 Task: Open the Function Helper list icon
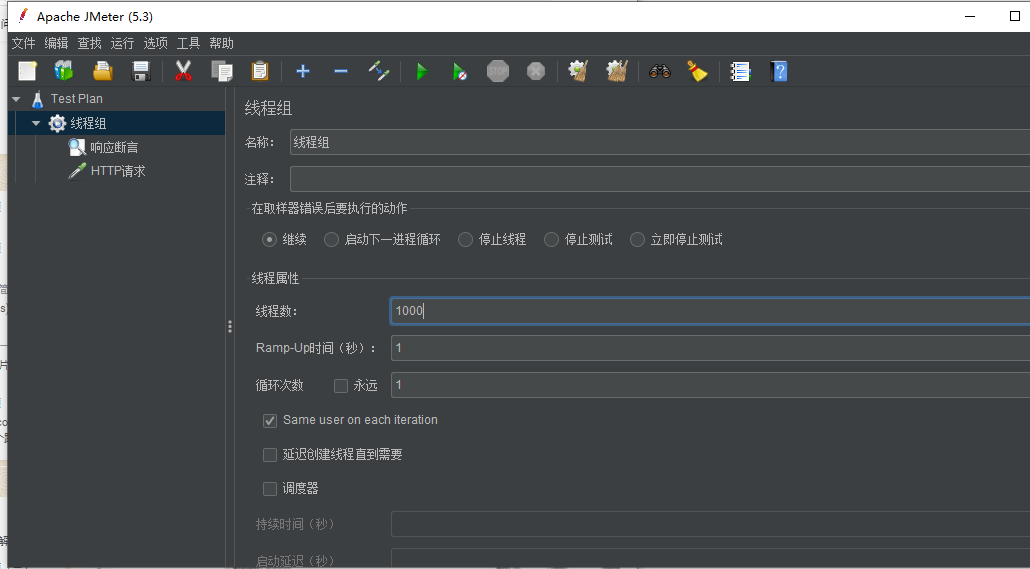(740, 71)
